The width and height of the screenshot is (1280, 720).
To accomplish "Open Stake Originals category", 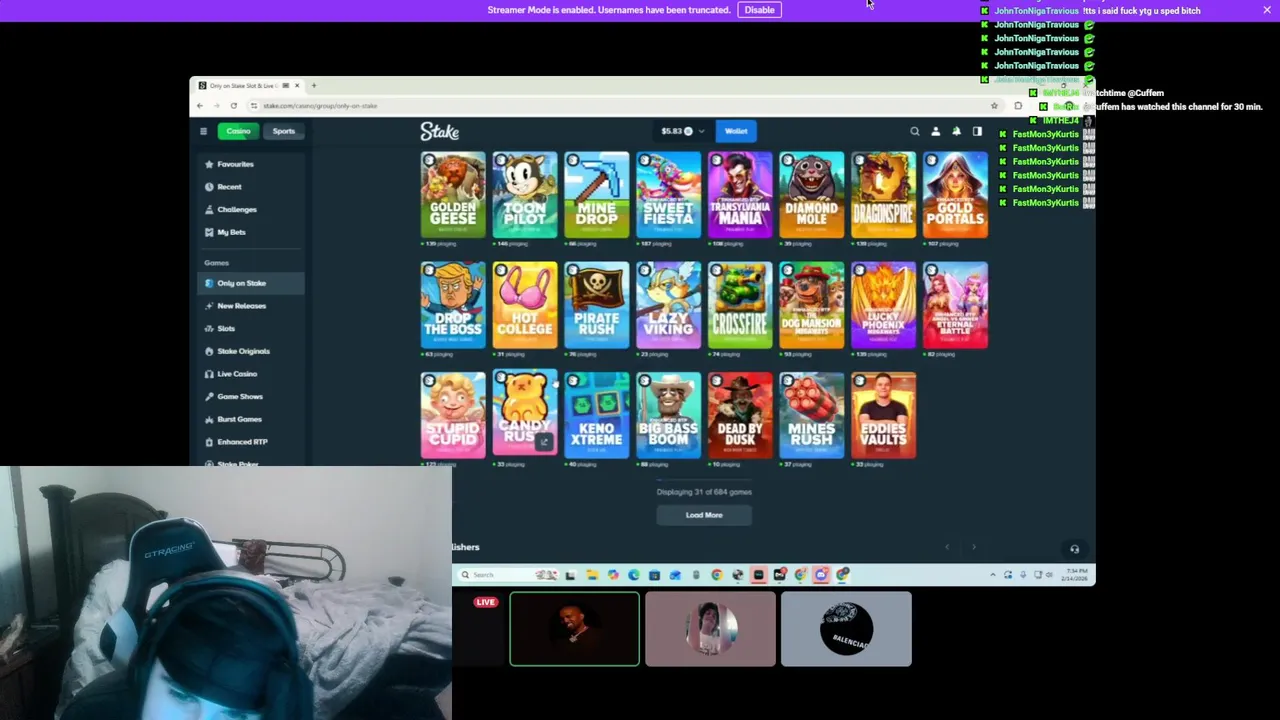I will (251, 351).
